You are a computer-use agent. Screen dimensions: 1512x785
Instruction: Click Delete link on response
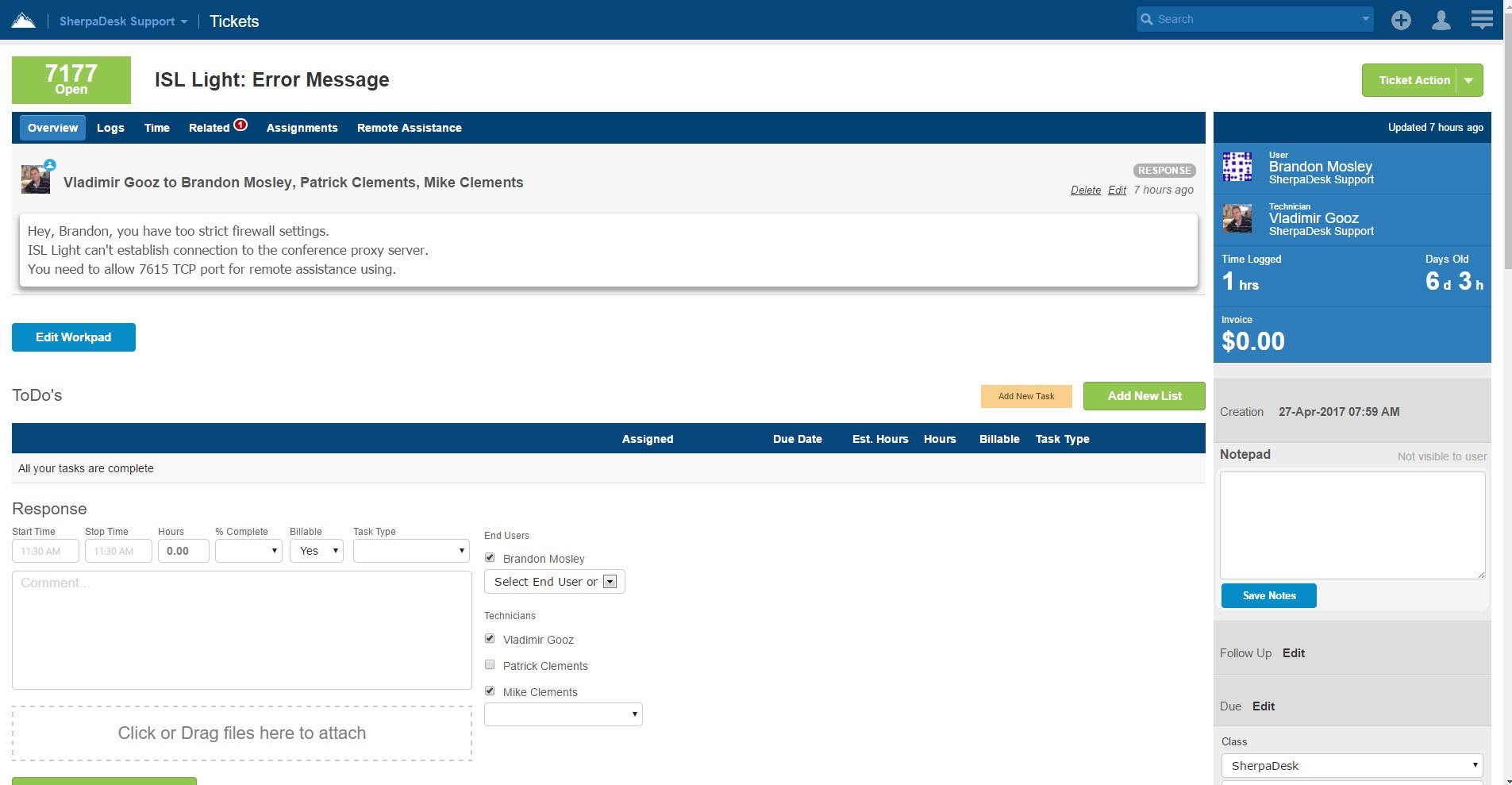coord(1086,190)
